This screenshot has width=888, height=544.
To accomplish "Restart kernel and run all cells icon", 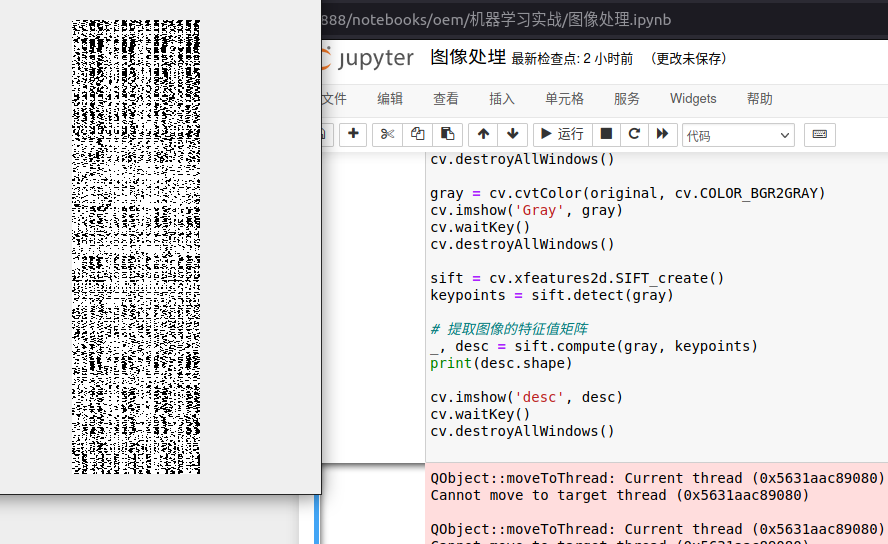I will [x=663, y=134].
